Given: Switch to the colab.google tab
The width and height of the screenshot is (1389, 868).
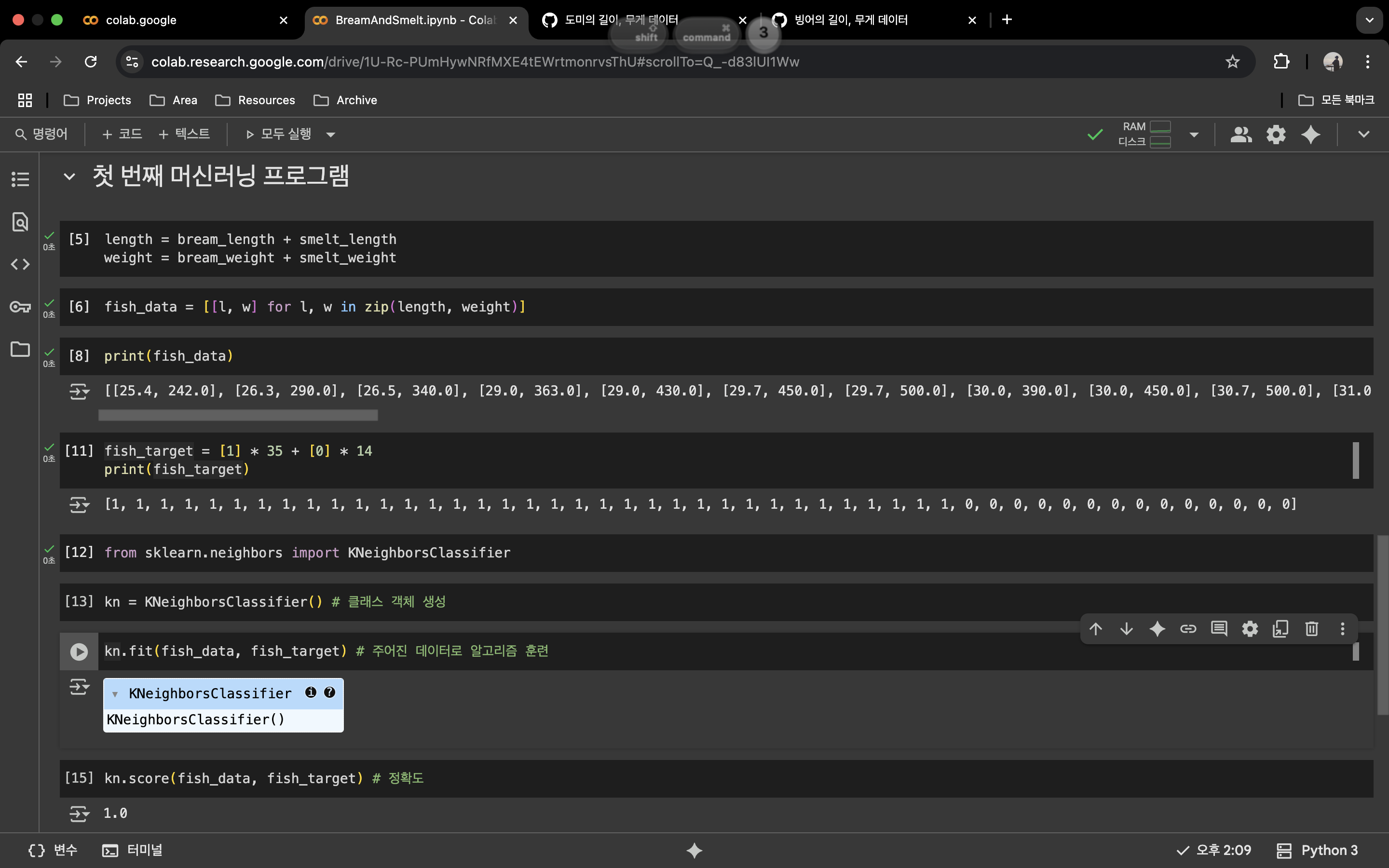Looking at the screenshot, I should (141, 20).
